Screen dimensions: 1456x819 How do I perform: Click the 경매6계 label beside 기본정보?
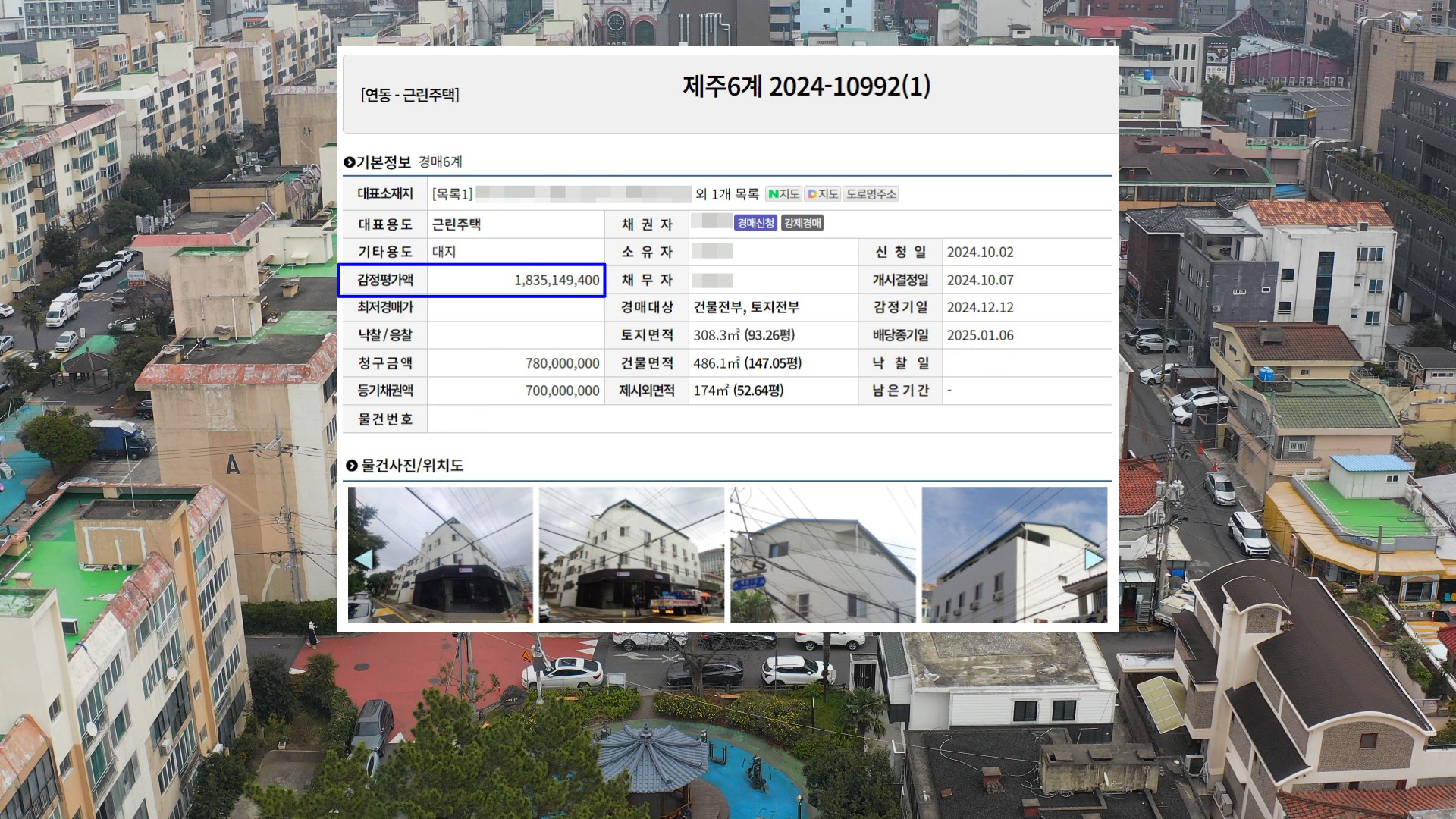point(440,162)
